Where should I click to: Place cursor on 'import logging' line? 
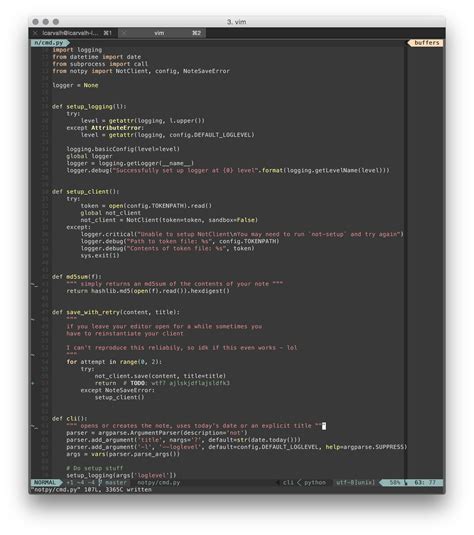click(x=77, y=50)
